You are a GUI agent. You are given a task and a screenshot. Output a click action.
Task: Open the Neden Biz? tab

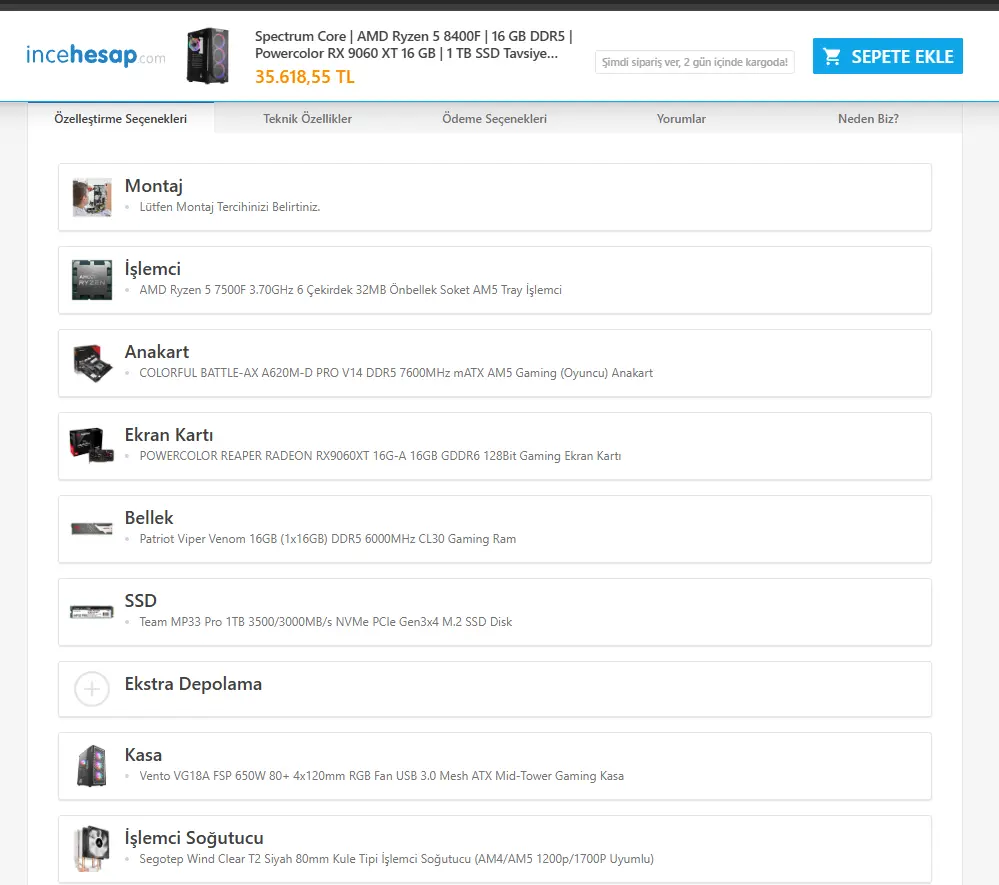868,119
